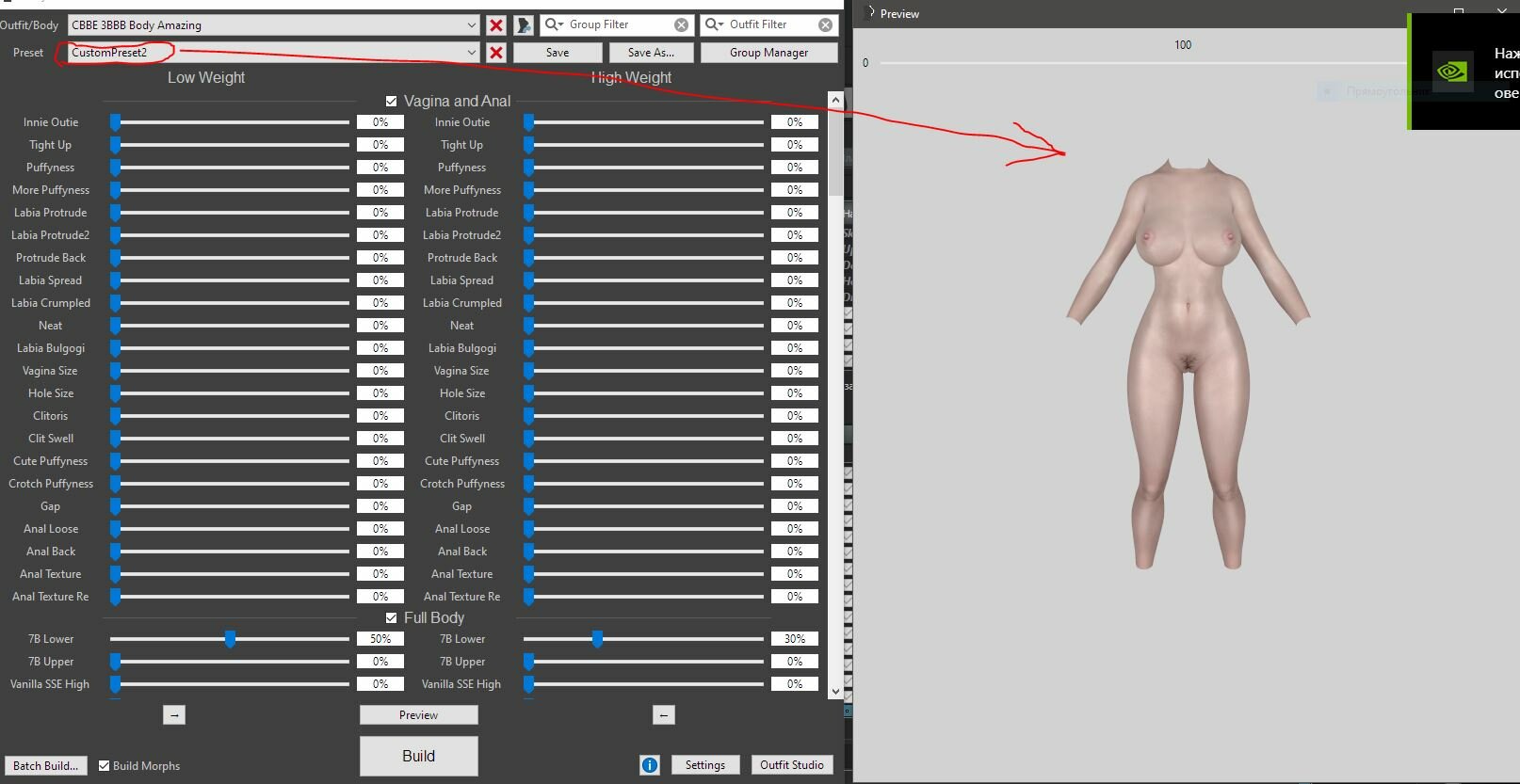
Task: Click the magnifier icon in Group Filter
Action: tap(555, 24)
